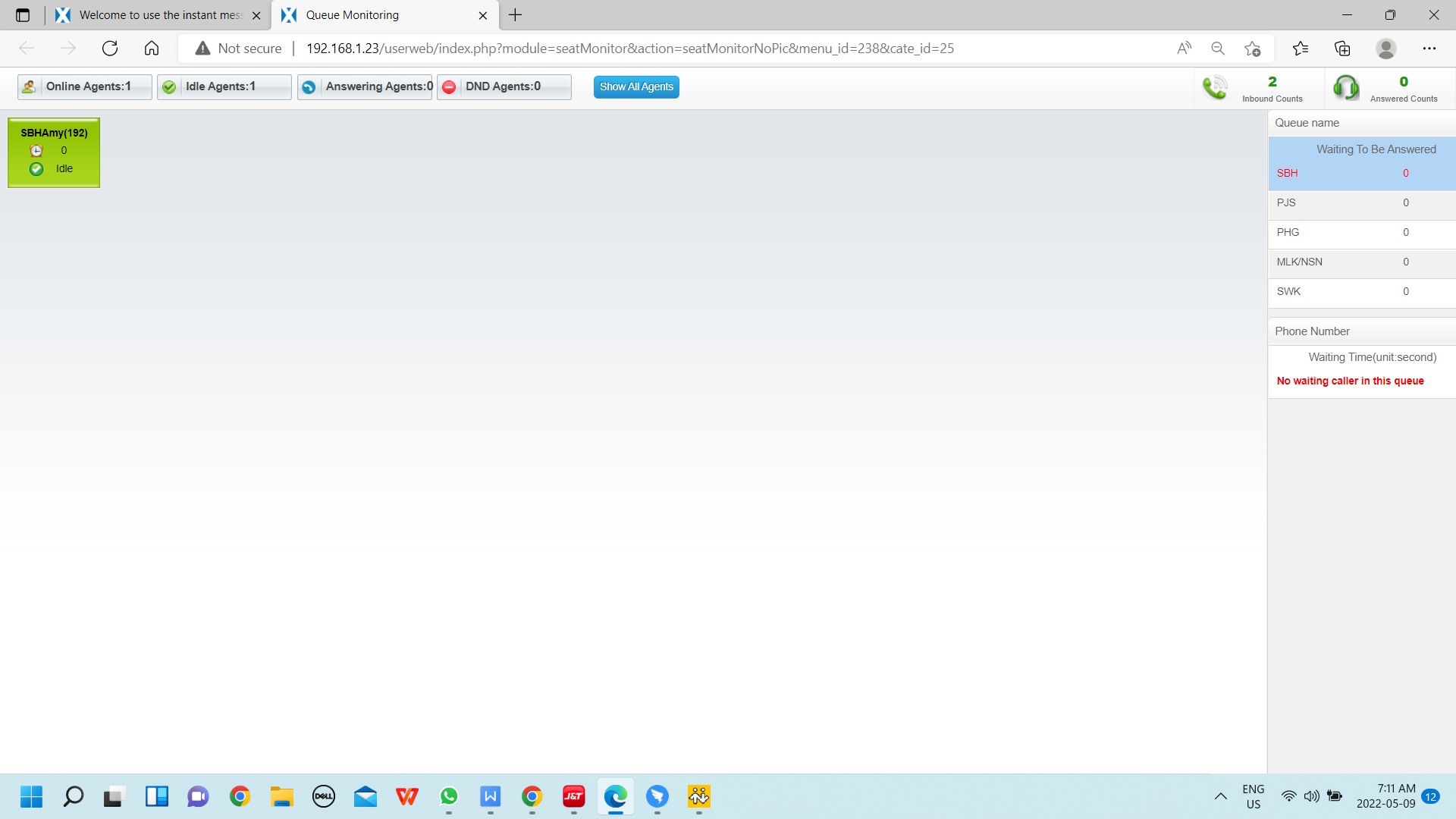This screenshot has height=819, width=1456.
Task: Click the green Inbound Counts phone icon
Action: point(1215,88)
